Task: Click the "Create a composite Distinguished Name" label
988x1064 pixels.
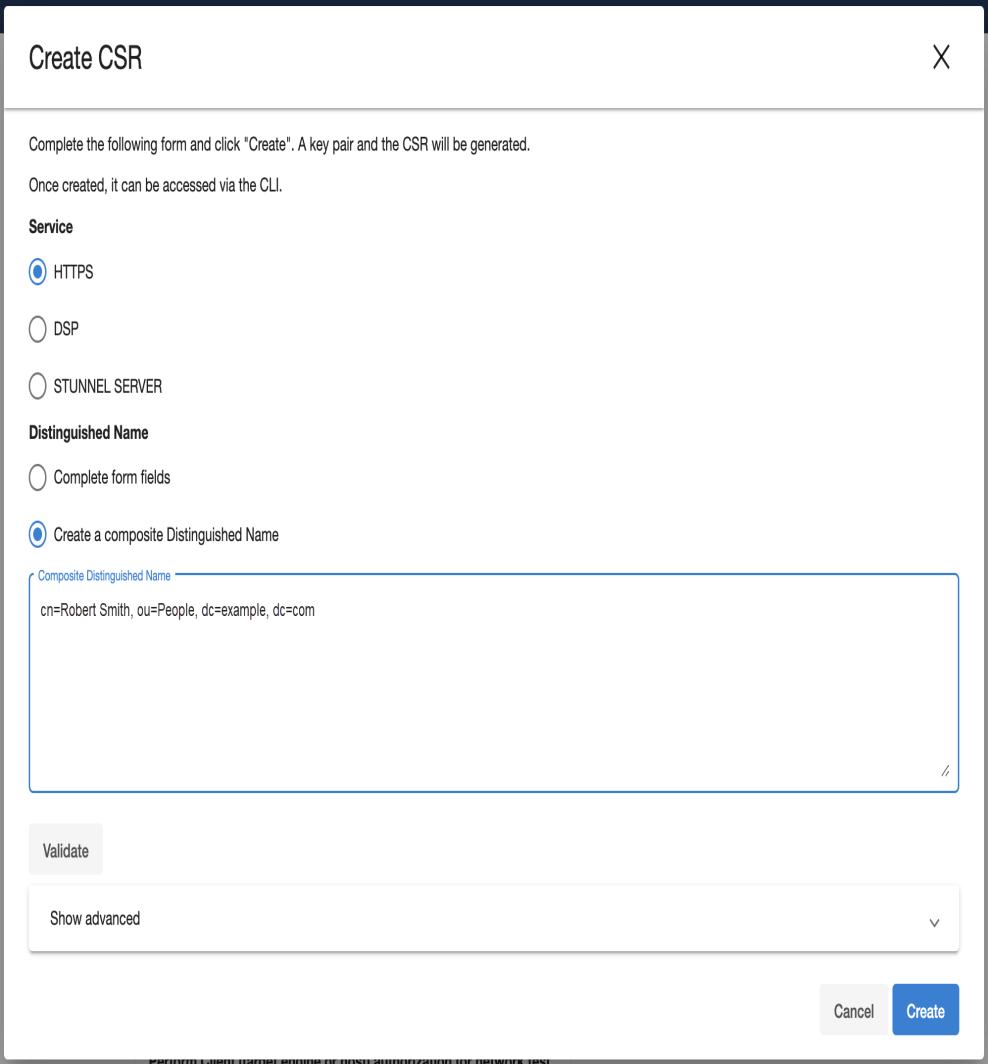Action: pos(166,535)
